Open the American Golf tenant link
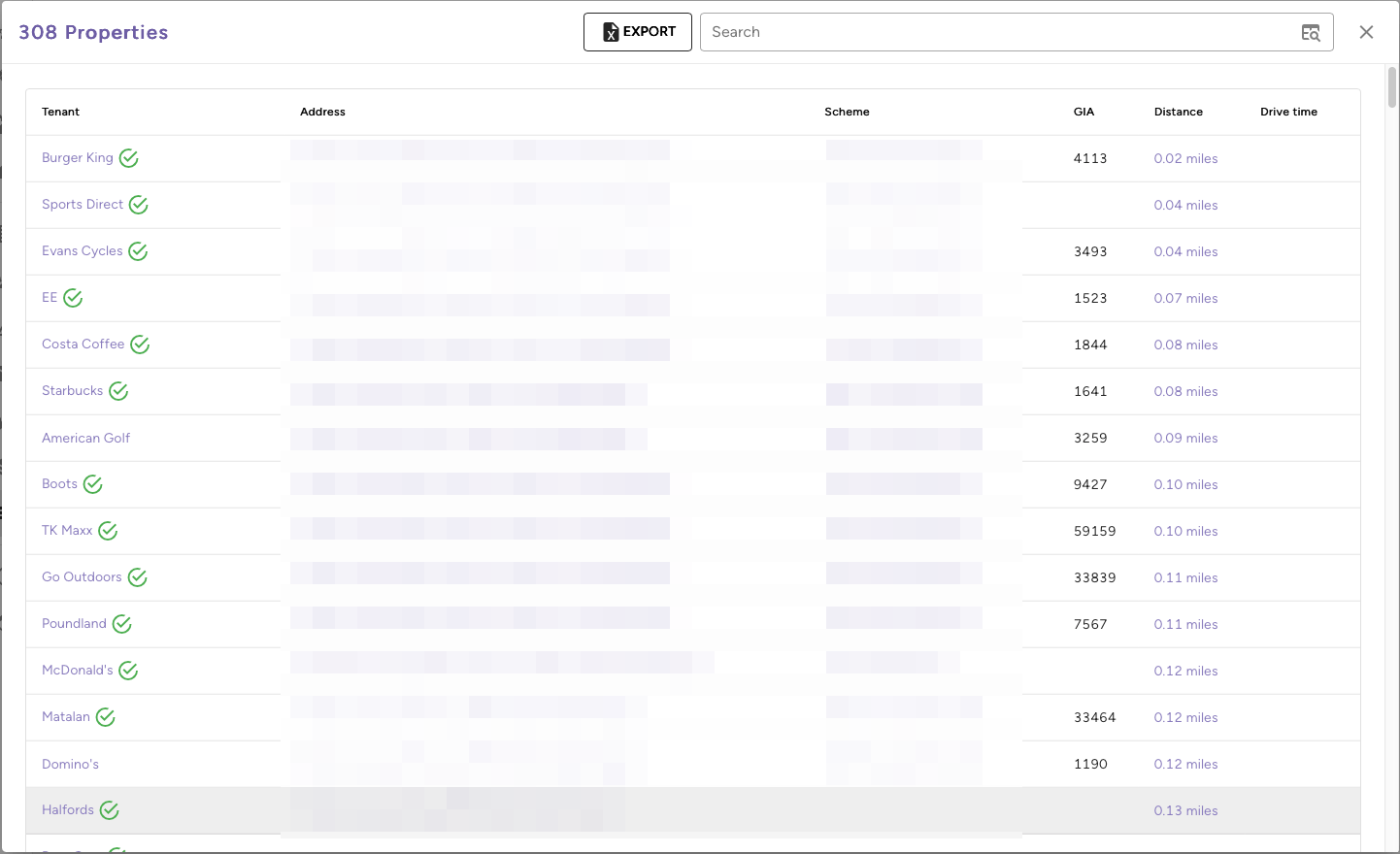 click(85, 438)
